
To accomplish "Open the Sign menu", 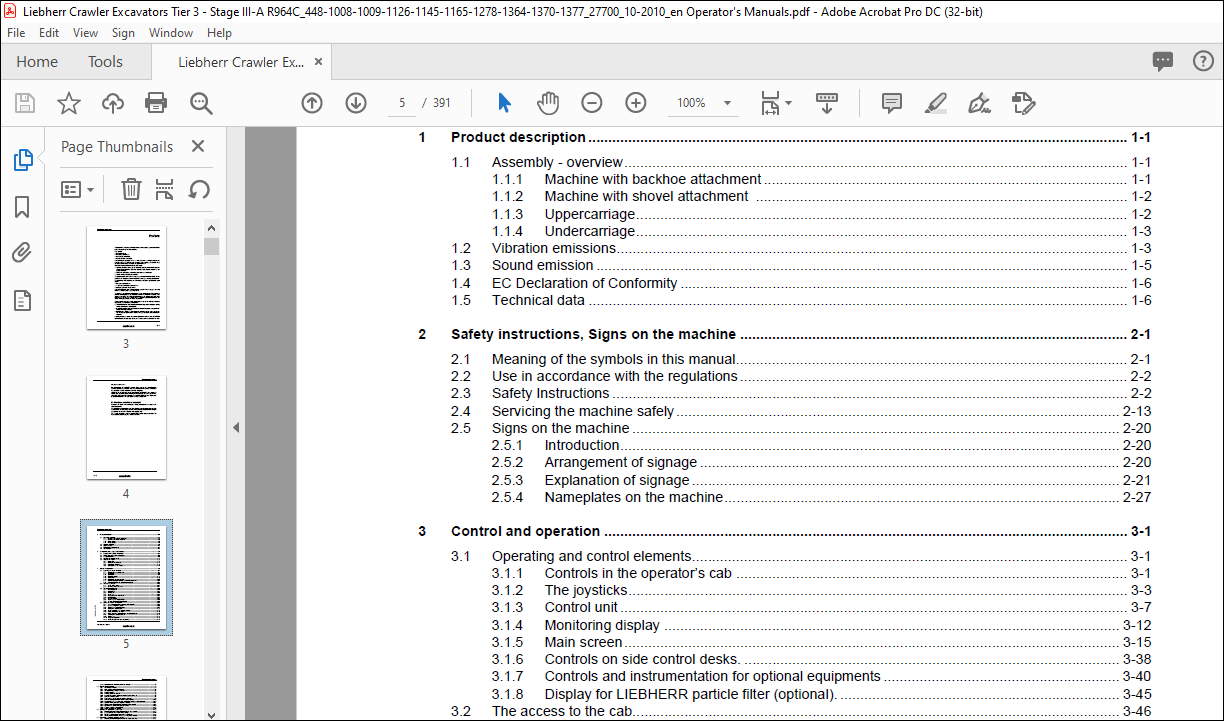I will pos(123,32).
